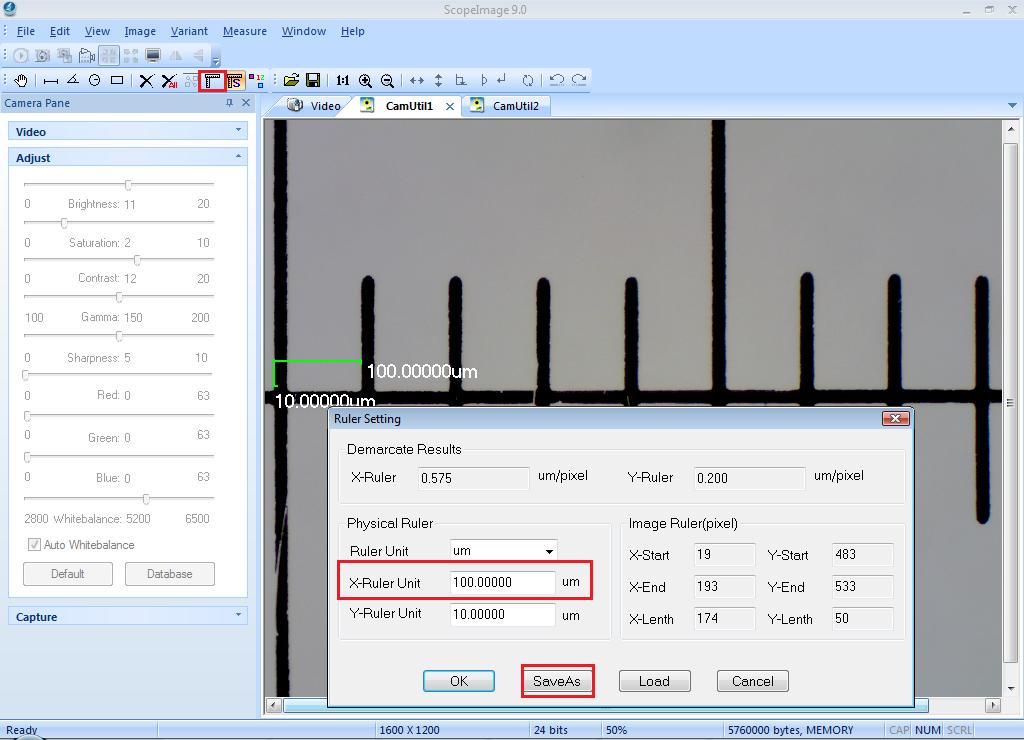This screenshot has height=740, width=1024.
Task: Click the monitor full screen icon
Action: click(x=153, y=56)
